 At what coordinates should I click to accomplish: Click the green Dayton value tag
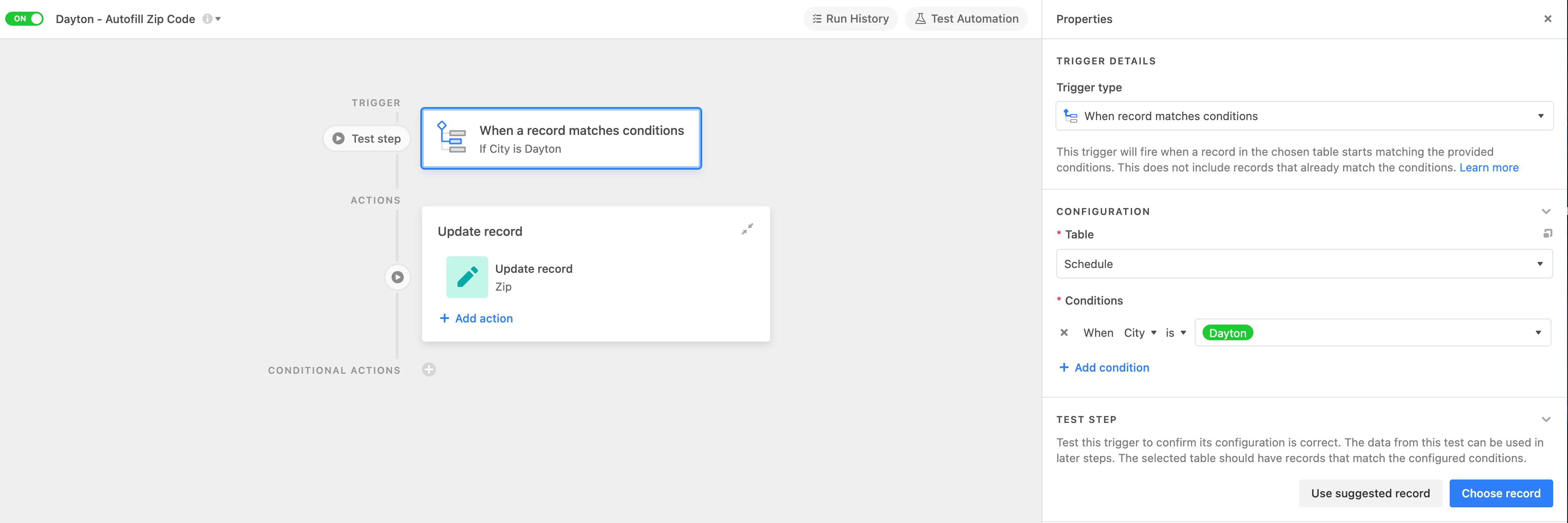[x=1227, y=333]
